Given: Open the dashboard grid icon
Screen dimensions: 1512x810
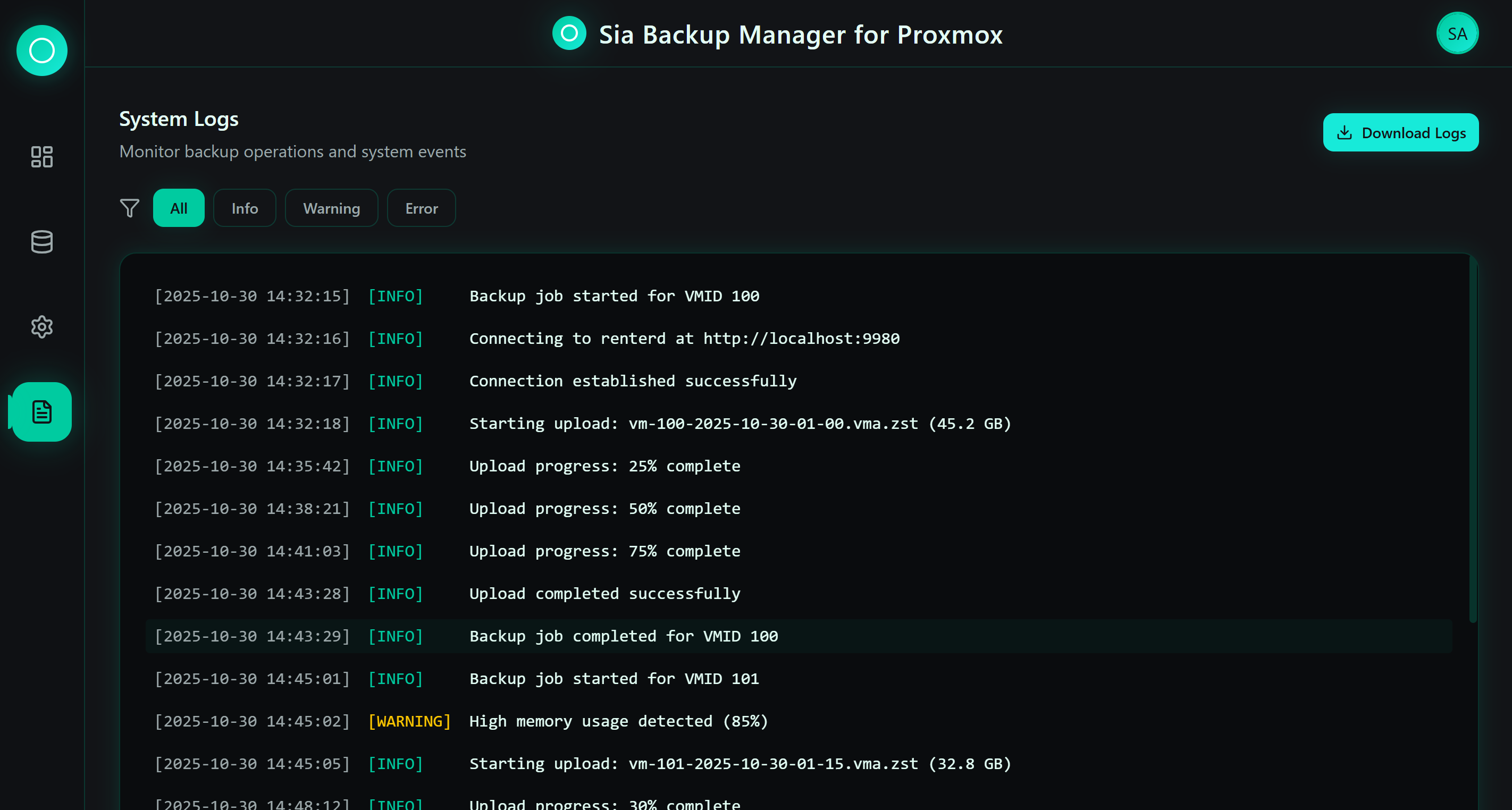Looking at the screenshot, I should (41, 157).
